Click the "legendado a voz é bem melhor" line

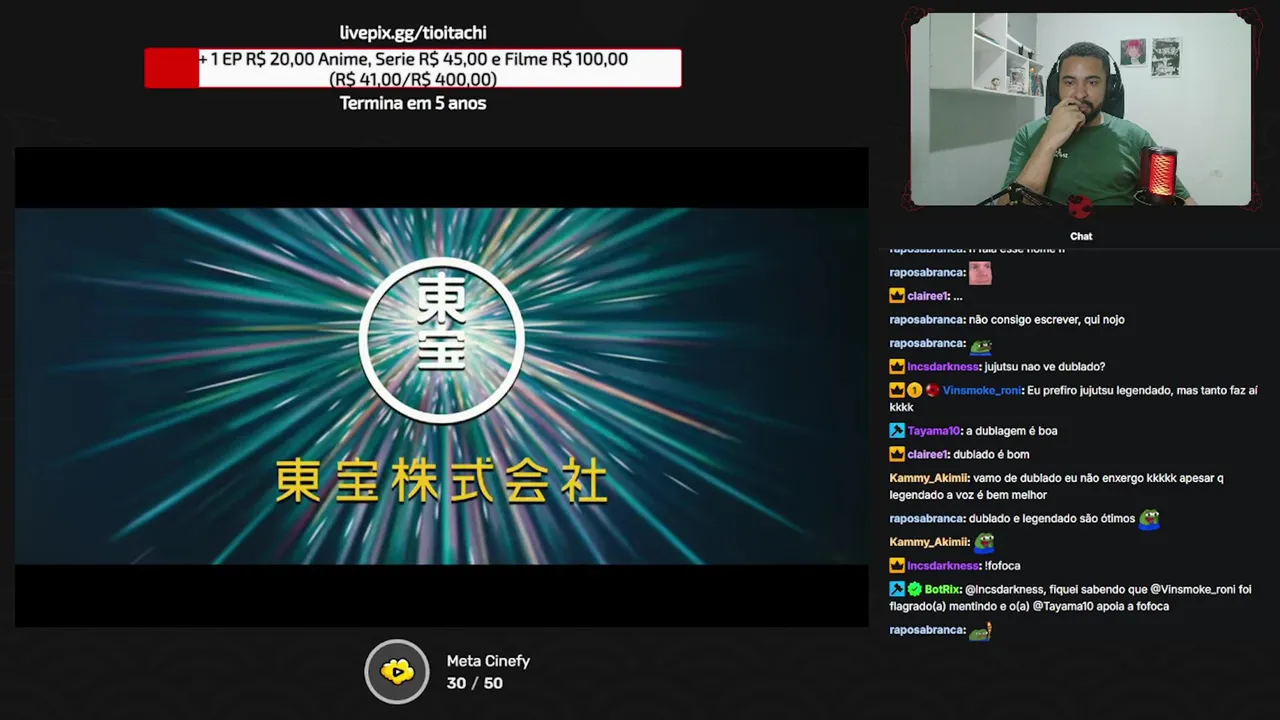[968, 495]
